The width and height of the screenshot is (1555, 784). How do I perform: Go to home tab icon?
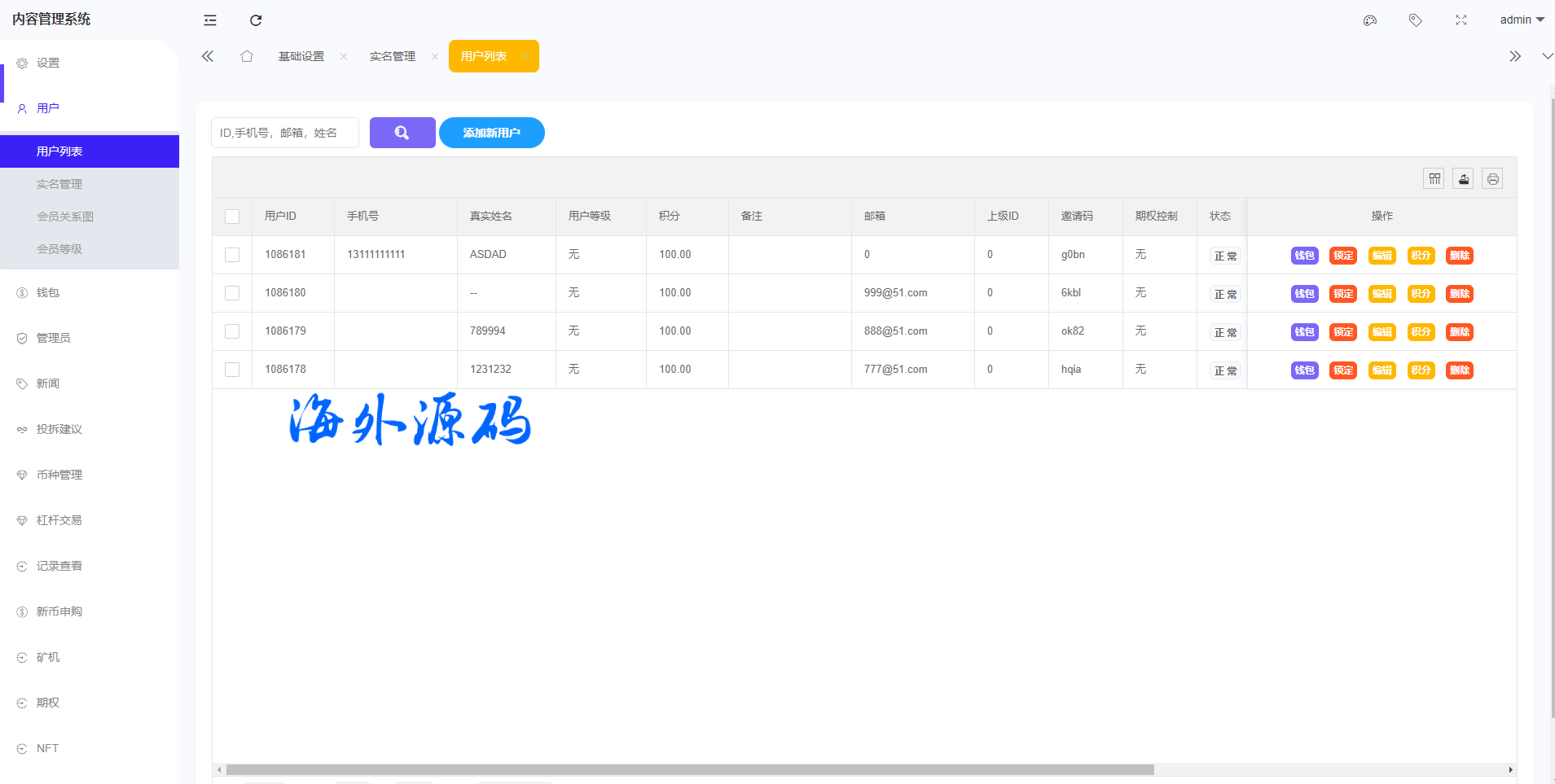coord(247,56)
